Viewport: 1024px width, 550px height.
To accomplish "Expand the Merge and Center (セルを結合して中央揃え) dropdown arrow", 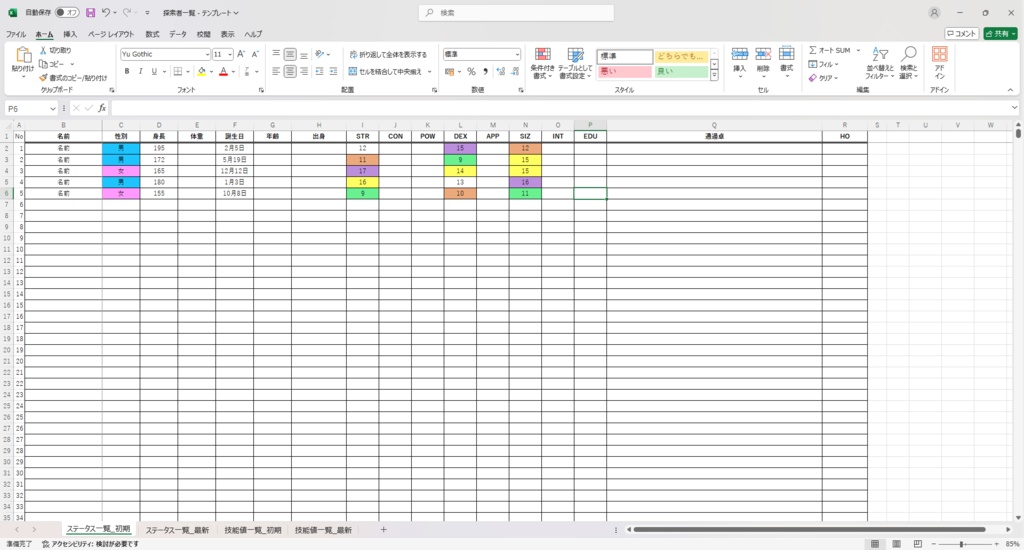I will point(430,71).
